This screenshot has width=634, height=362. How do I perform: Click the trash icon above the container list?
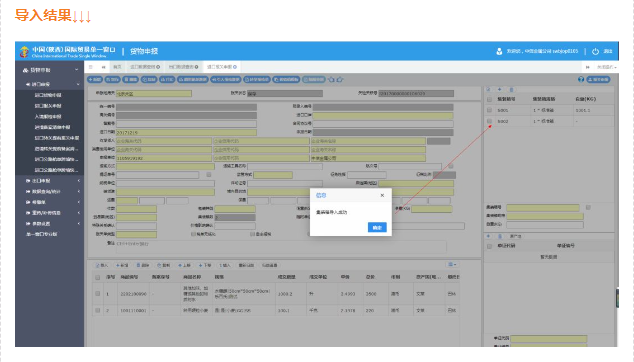511,89
